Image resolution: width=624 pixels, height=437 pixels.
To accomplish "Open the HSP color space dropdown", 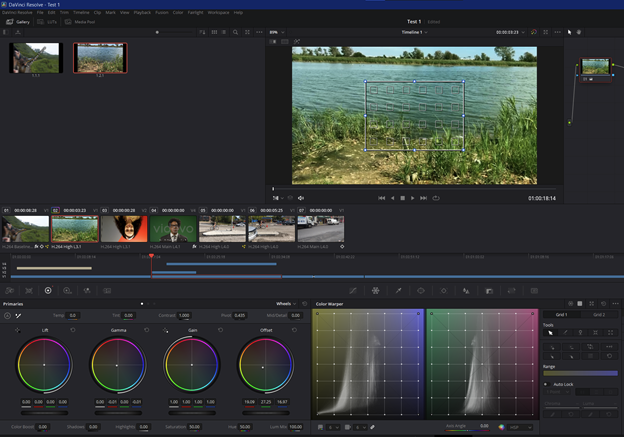I will [518, 427].
